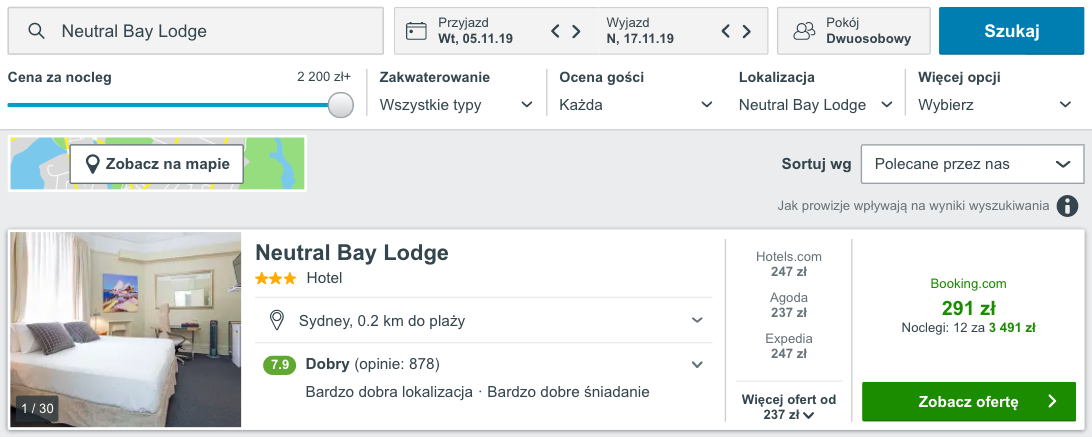Open the Sortuj wg Polecane przez nas dropdown
The height and width of the screenshot is (437, 1092).
click(972, 164)
